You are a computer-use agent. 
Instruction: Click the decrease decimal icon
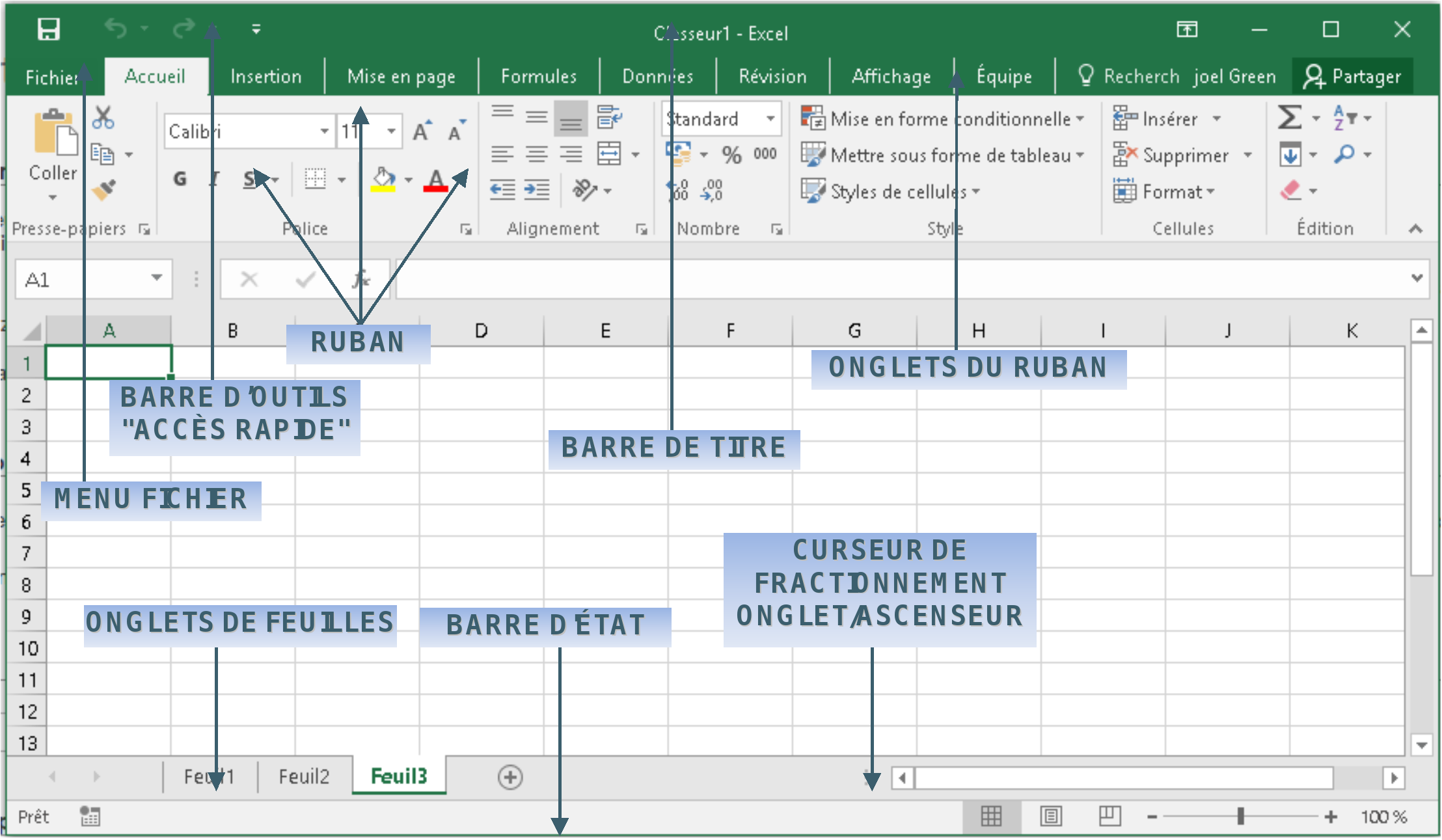click(x=712, y=191)
